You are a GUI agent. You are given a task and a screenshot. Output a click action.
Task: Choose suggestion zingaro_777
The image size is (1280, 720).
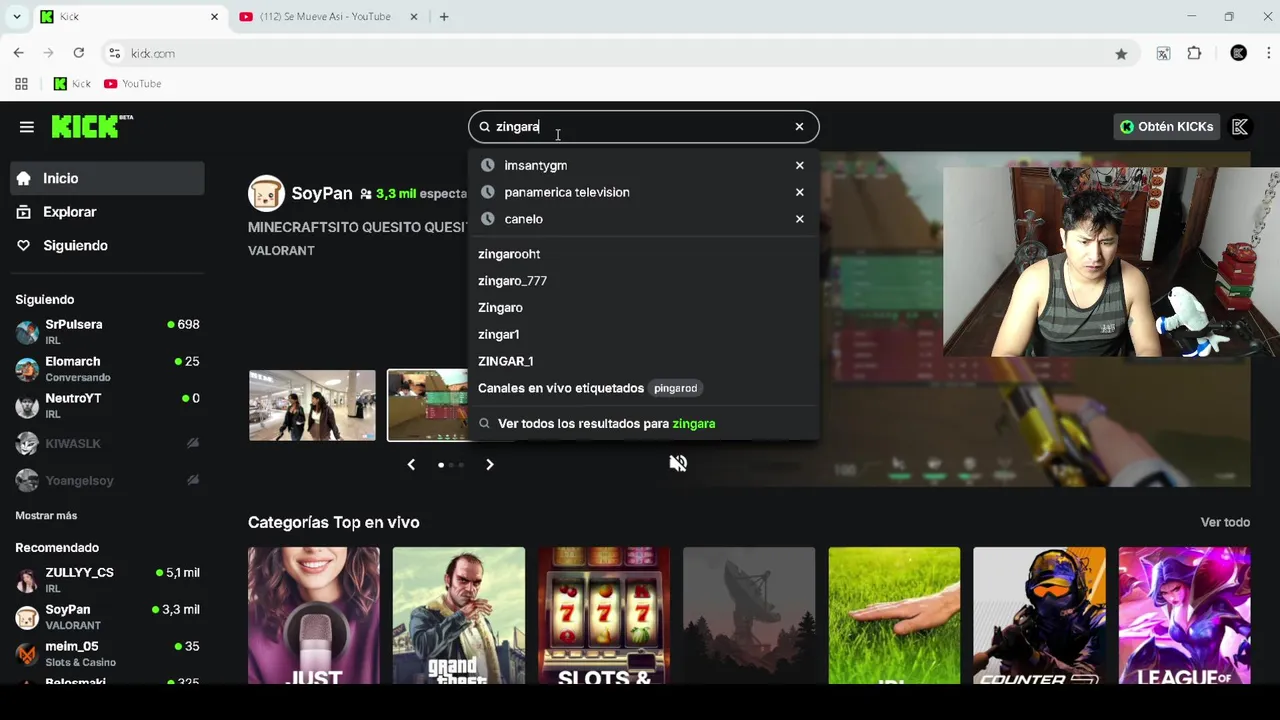tap(512, 281)
